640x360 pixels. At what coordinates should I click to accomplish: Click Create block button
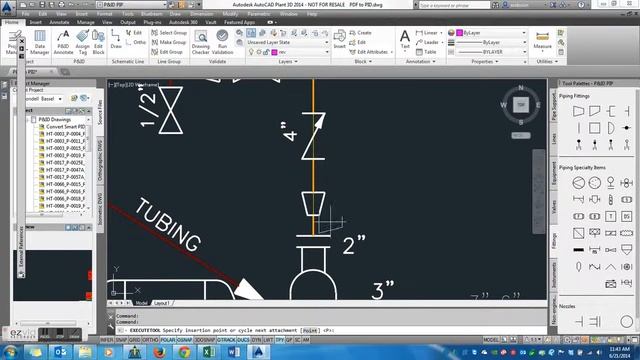360,33
